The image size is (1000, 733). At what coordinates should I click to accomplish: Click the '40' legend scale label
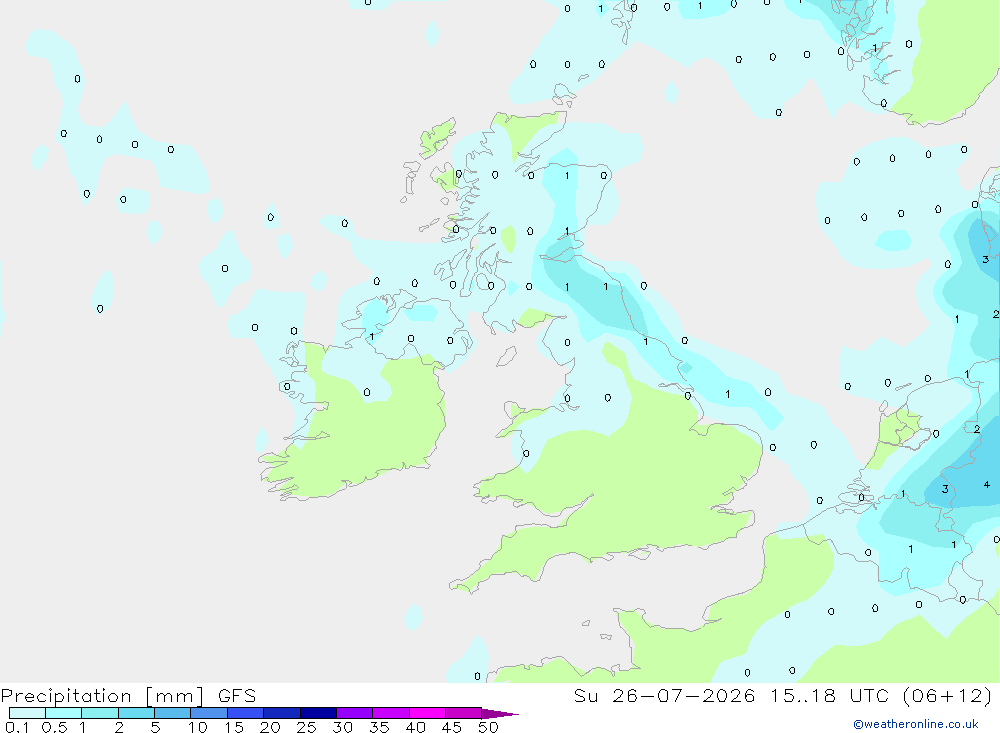tap(415, 727)
